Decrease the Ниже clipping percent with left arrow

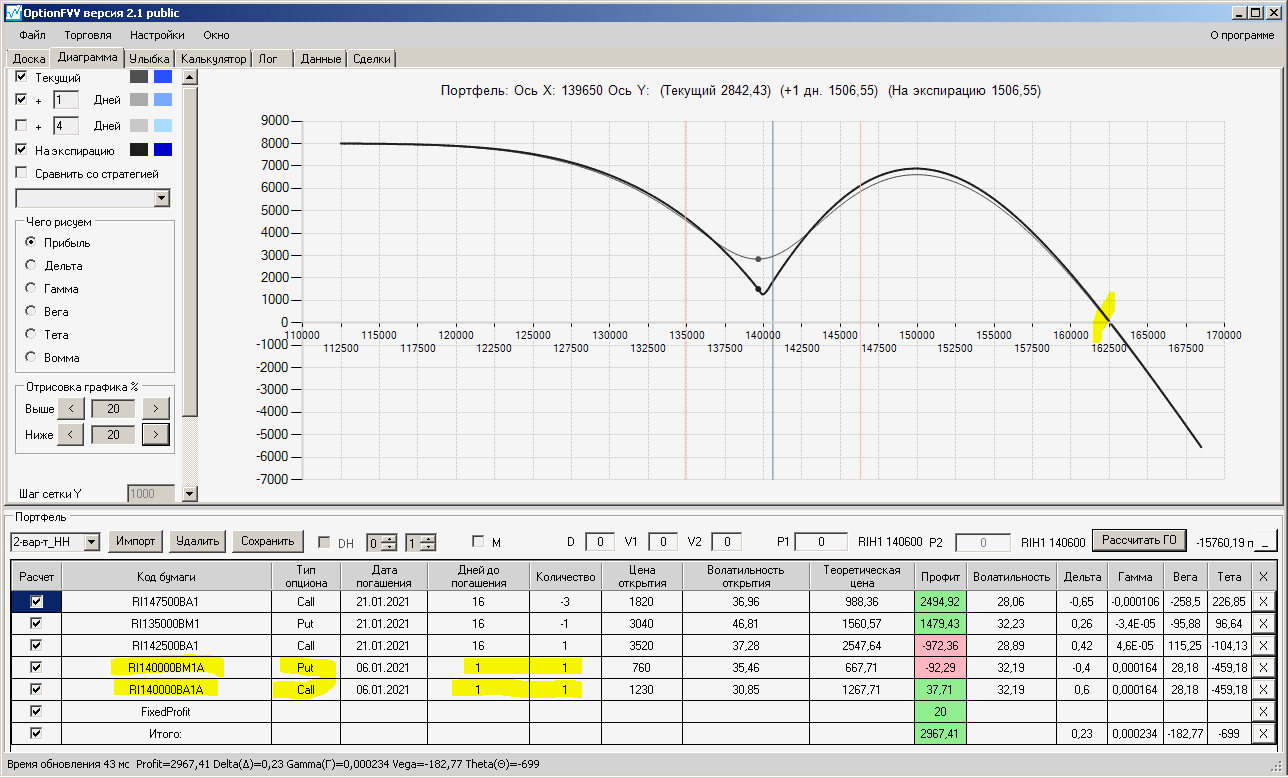70,435
